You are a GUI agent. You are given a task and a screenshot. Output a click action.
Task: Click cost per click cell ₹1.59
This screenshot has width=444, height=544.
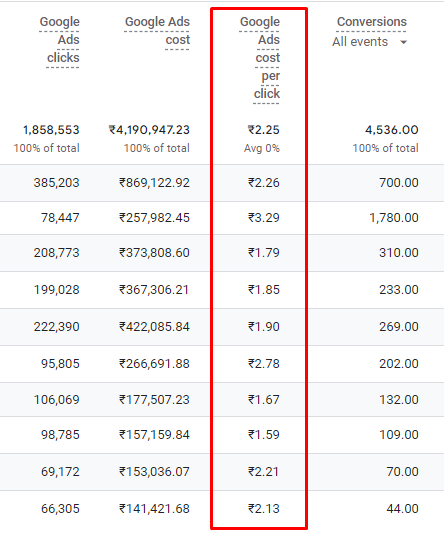coord(264,435)
